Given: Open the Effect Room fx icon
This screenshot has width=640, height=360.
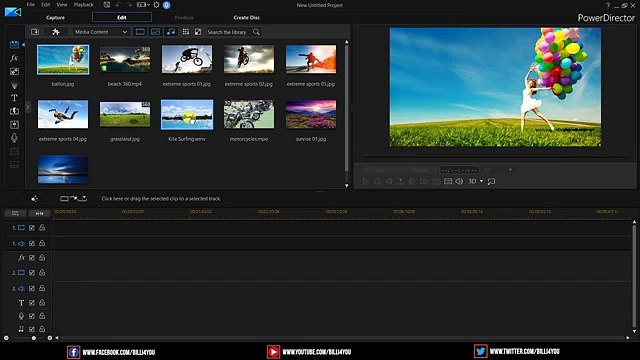Looking at the screenshot, I should pyautogui.click(x=14, y=58).
